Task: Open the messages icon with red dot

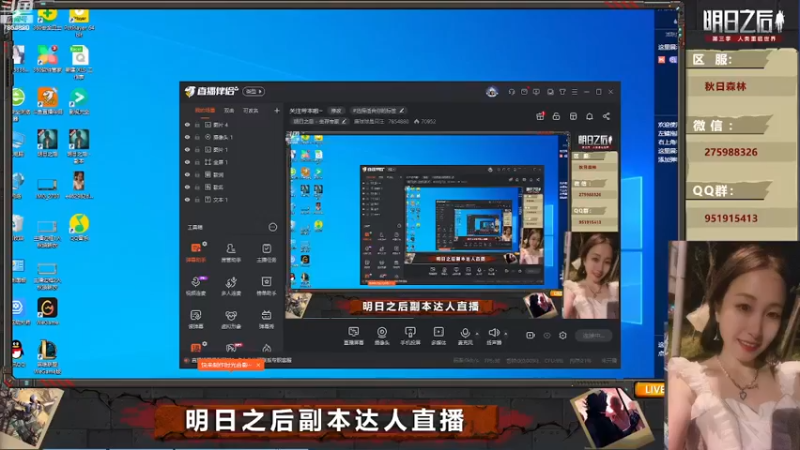Action: pos(524,92)
